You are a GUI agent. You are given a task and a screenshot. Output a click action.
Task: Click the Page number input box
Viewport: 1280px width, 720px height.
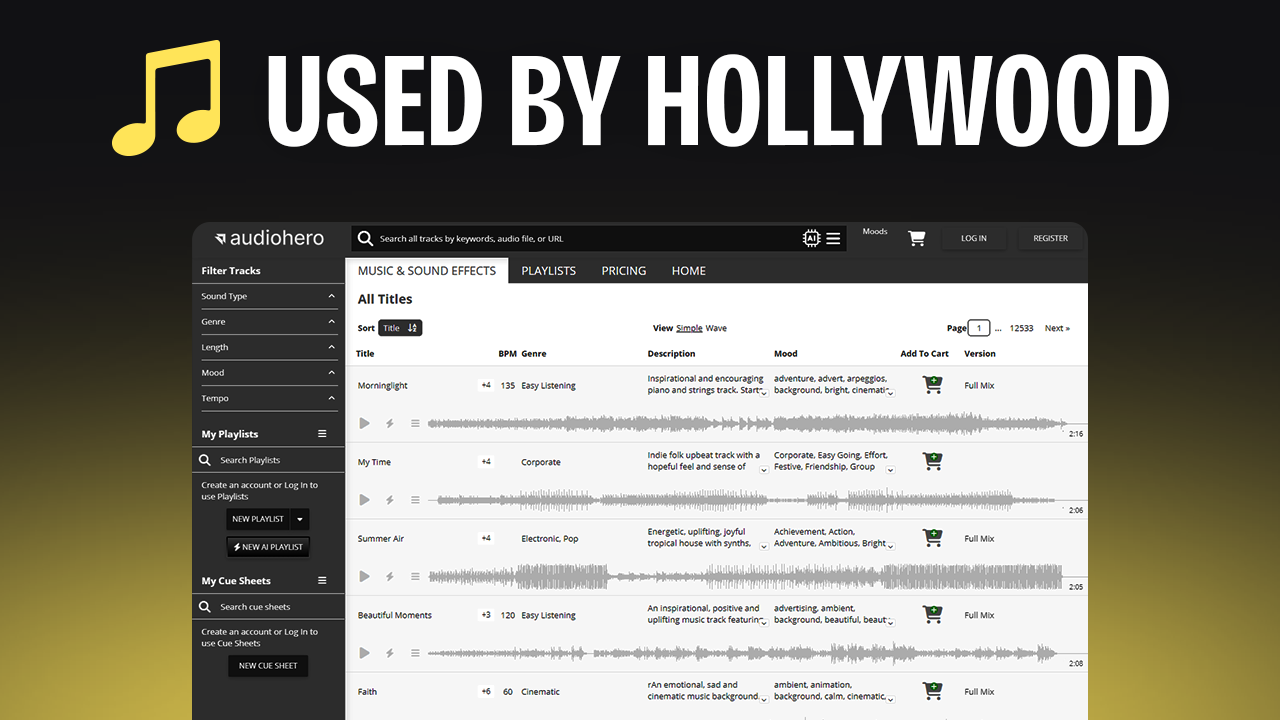(x=979, y=328)
